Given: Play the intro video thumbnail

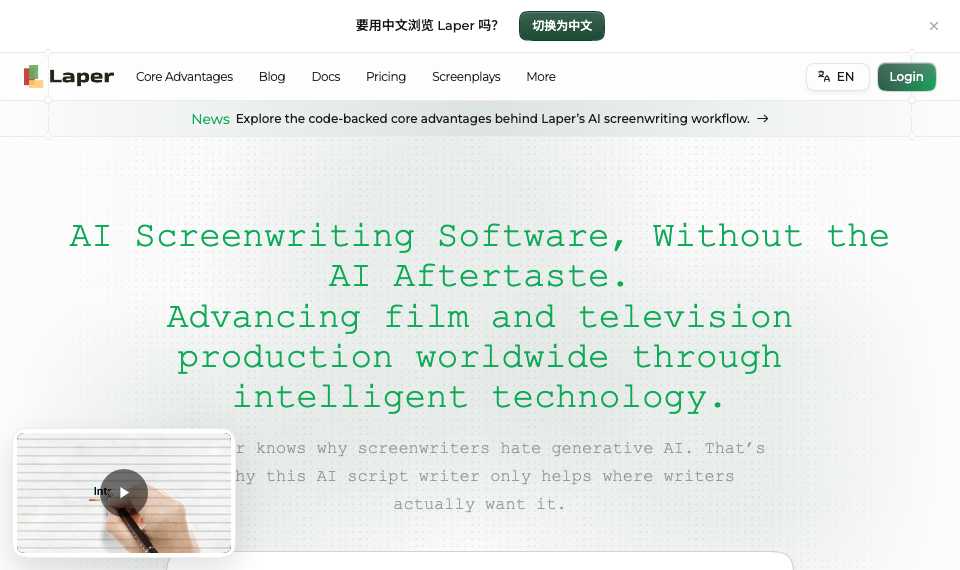Looking at the screenshot, I should click(x=124, y=492).
